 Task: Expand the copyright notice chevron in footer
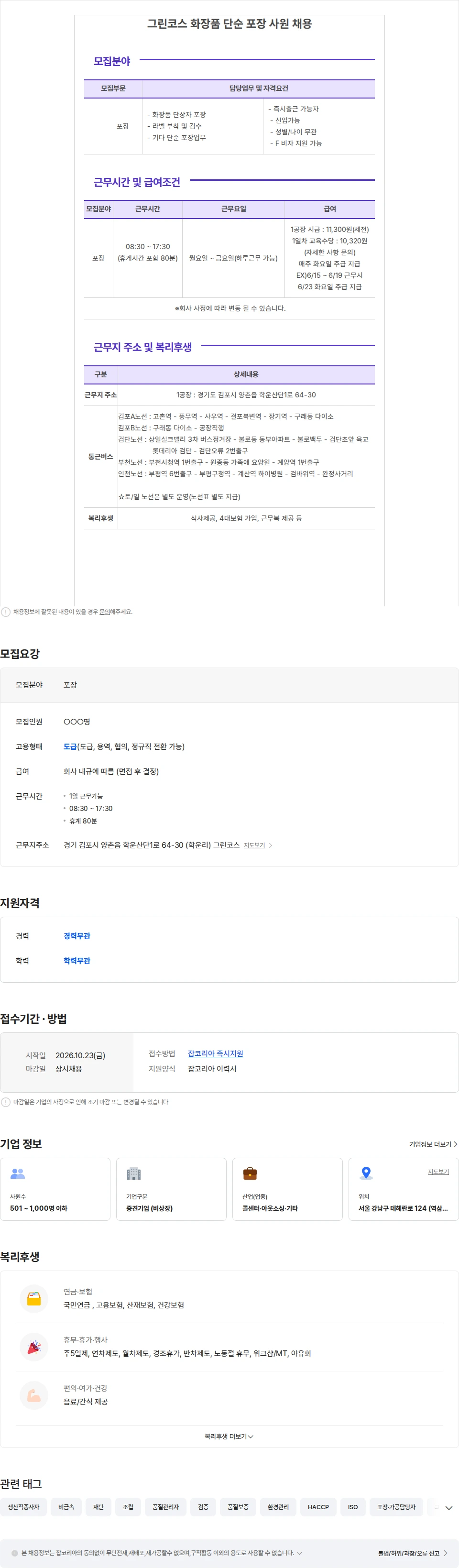299,1553
